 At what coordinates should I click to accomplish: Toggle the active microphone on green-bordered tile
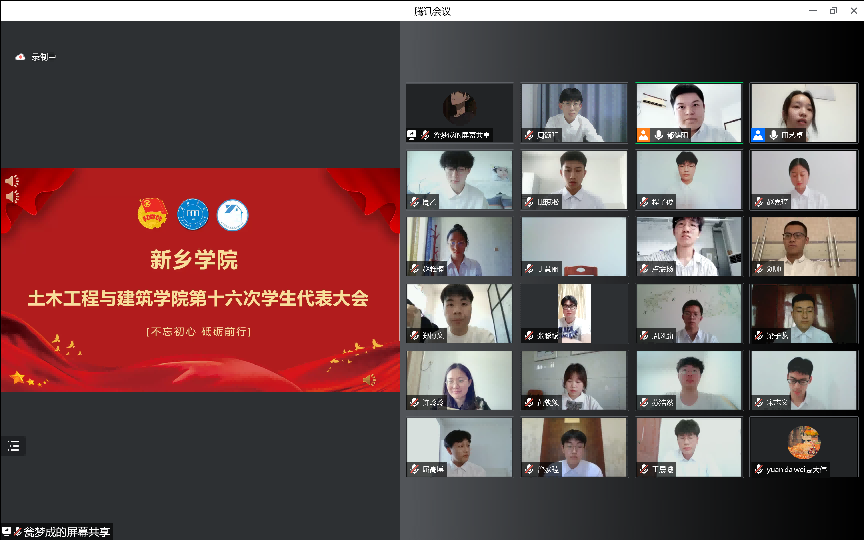pyautogui.click(x=656, y=134)
